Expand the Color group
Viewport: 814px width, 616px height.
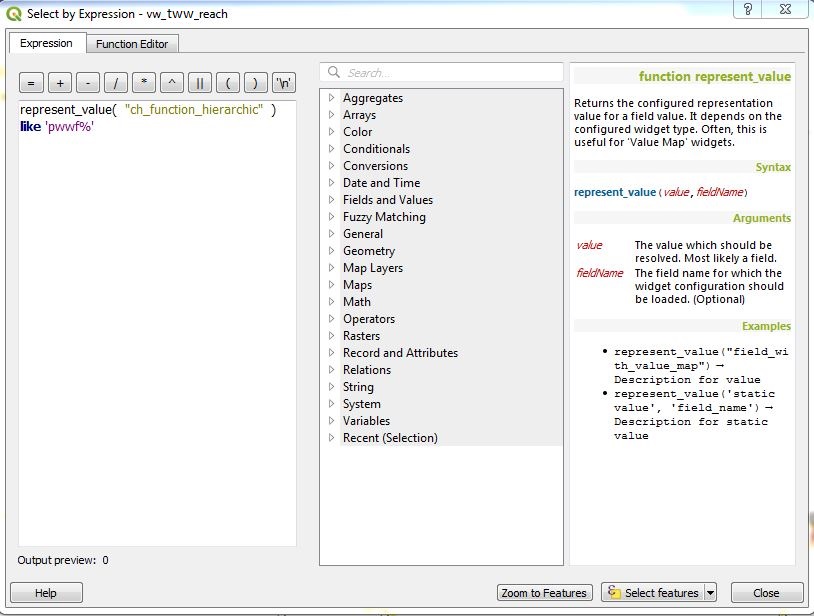331,132
